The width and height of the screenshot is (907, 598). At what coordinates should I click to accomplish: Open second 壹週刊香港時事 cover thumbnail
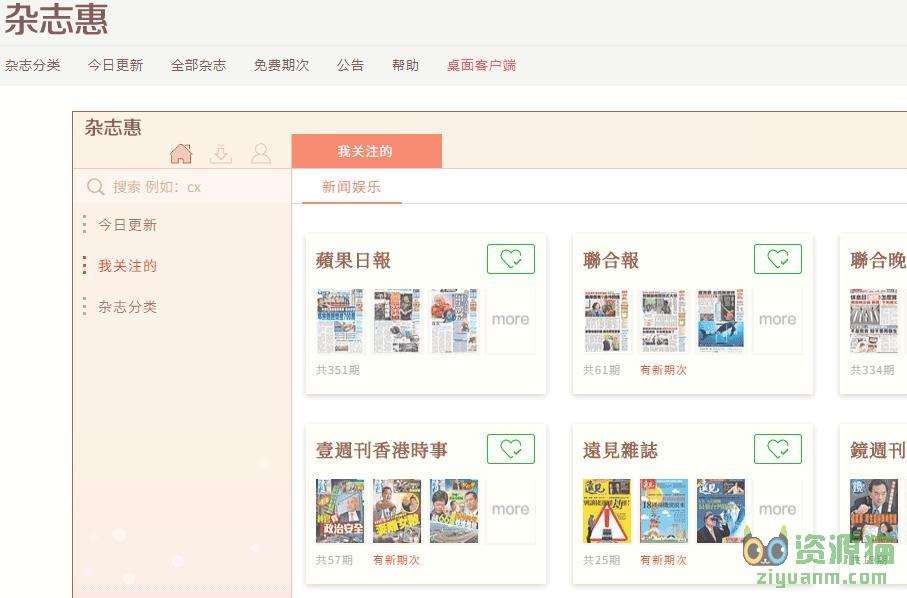point(397,511)
